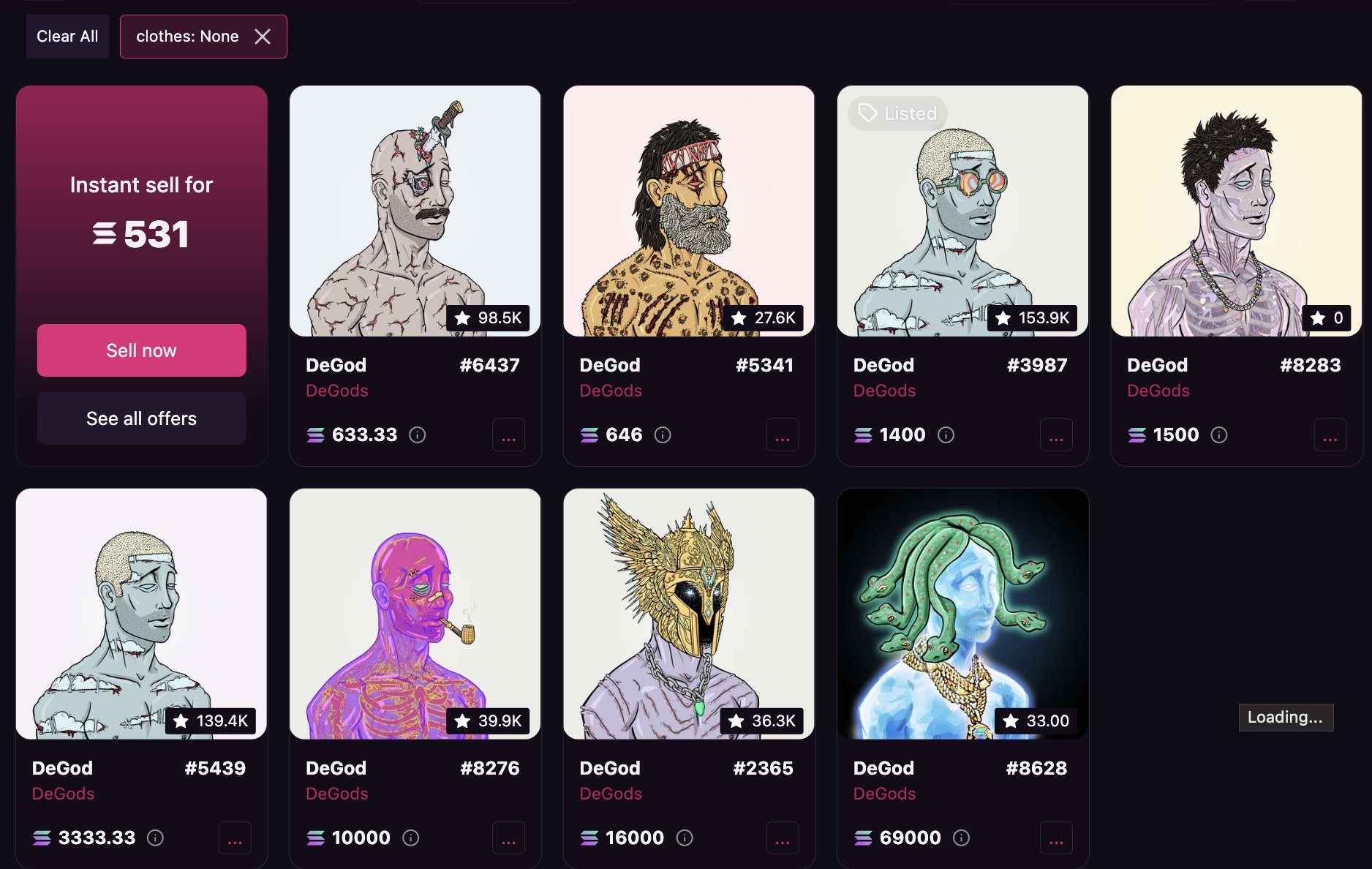Click the Clear All filters button
This screenshot has width=1372, height=869.
(x=67, y=37)
